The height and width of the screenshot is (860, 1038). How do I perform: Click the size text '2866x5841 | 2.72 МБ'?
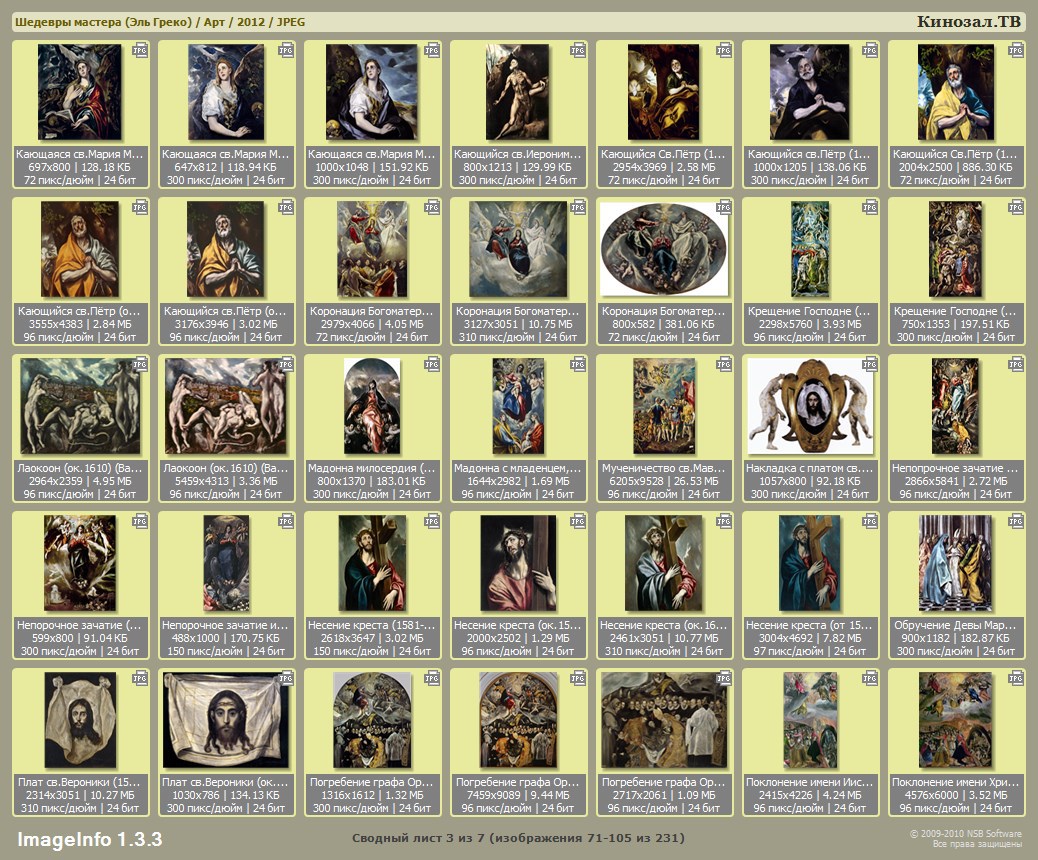tap(956, 481)
